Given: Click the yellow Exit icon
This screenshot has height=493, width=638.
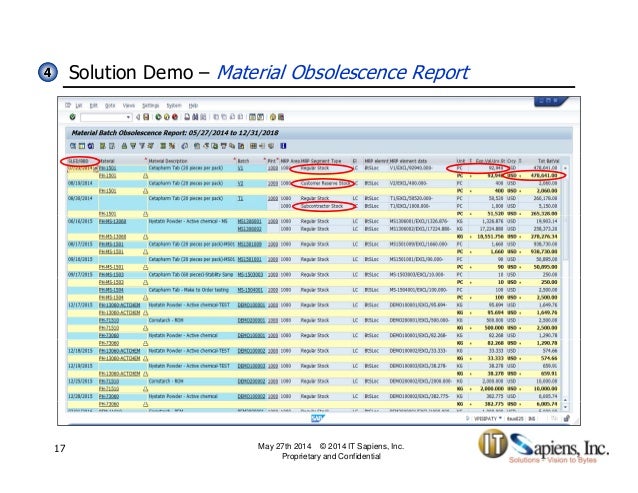Looking at the screenshot, I should point(166,117).
